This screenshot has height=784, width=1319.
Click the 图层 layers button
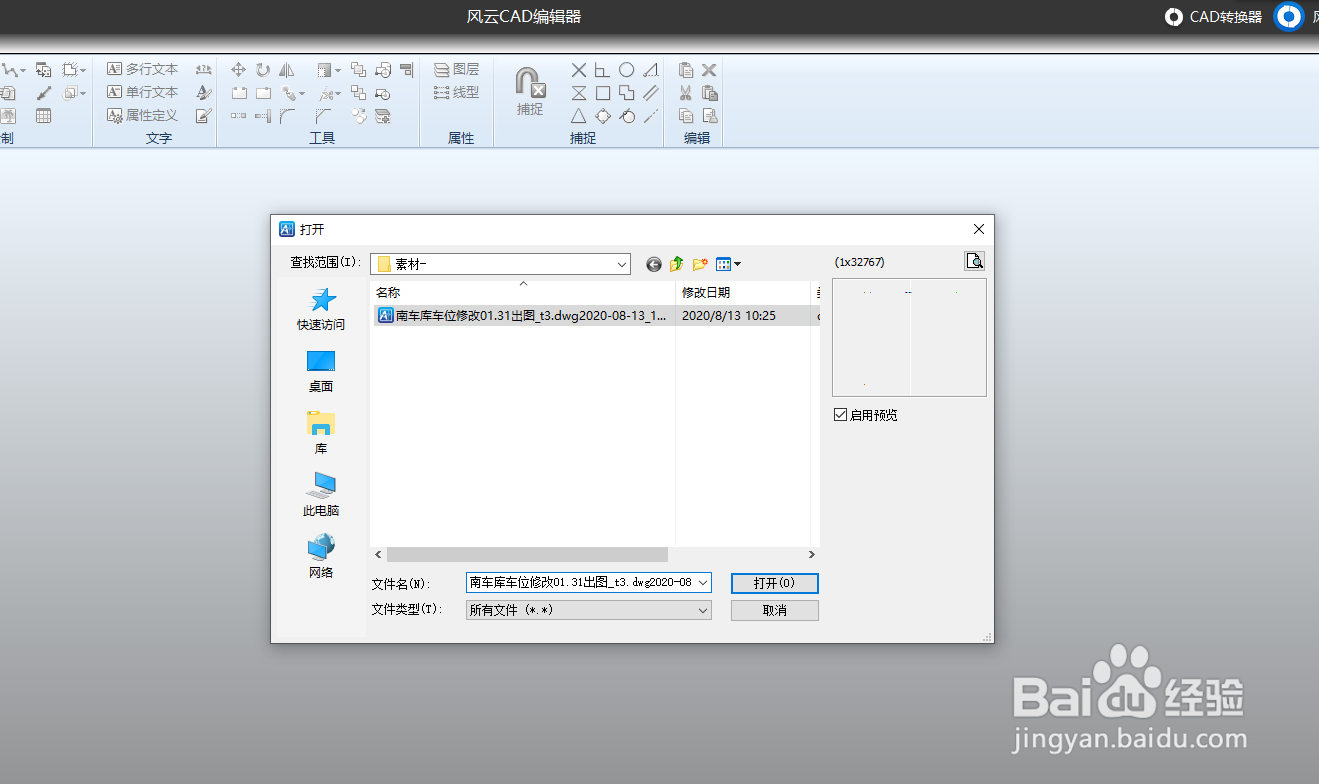tap(456, 69)
